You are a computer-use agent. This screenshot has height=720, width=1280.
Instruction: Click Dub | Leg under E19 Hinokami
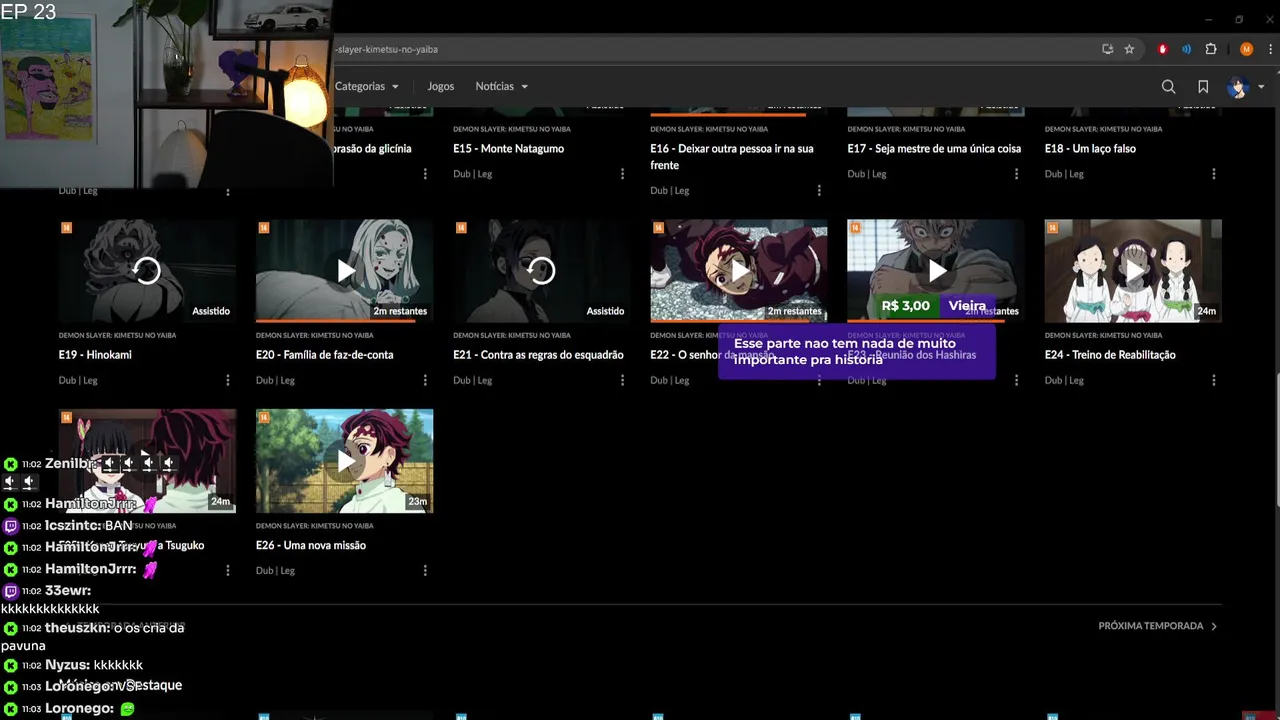pyautogui.click(x=78, y=380)
